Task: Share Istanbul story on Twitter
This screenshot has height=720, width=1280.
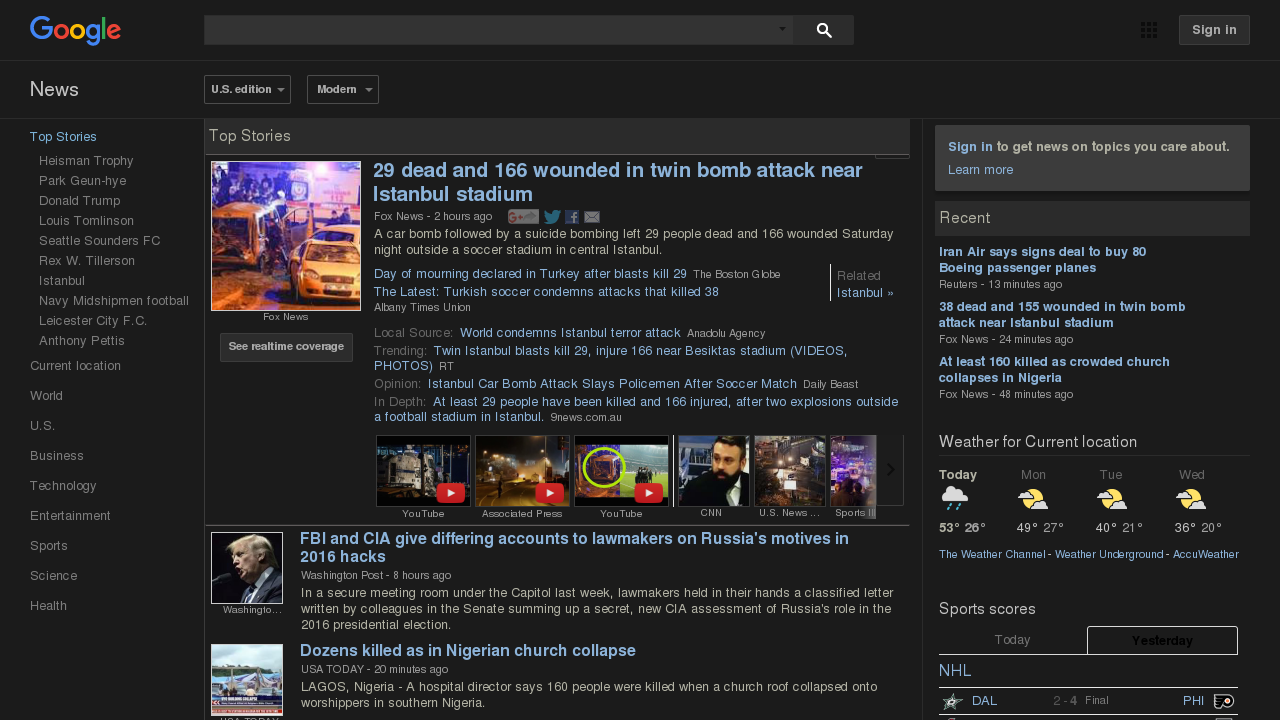Action: pos(552,217)
